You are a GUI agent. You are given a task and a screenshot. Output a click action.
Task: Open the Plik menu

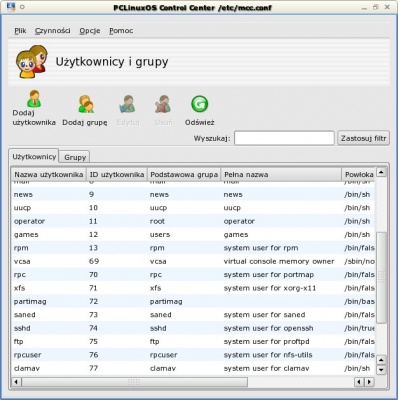[x=20, y=31]
